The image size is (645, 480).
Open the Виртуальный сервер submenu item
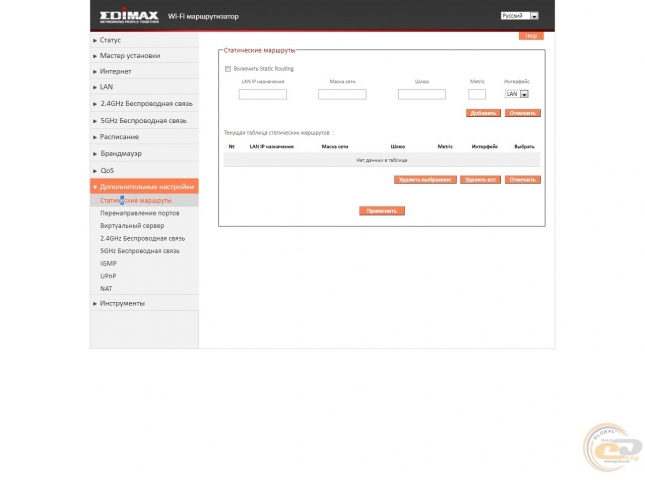pyautogui.click(x=132, y=226)
